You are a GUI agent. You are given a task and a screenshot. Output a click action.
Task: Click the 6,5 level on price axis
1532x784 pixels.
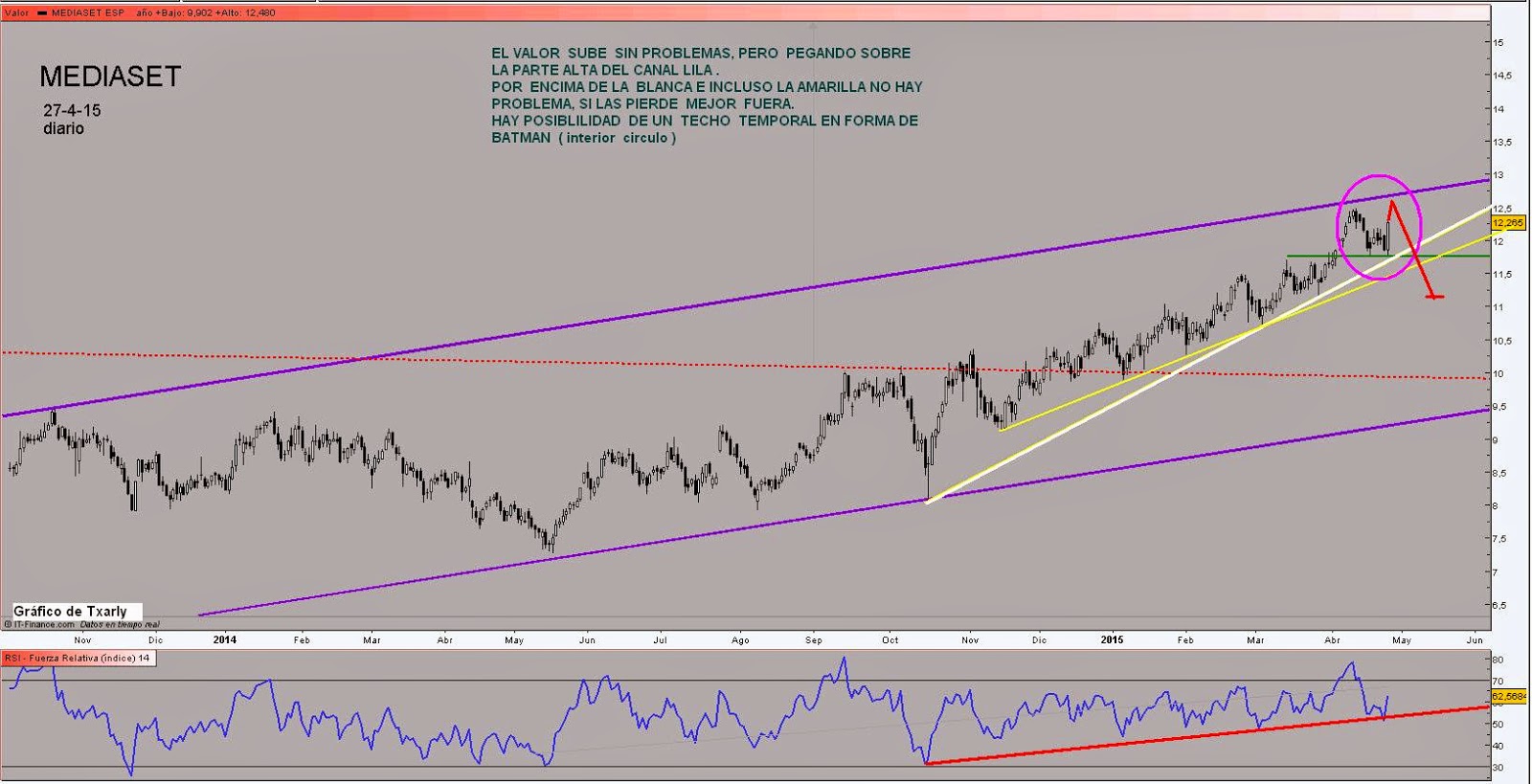(x=1499, y=606)
